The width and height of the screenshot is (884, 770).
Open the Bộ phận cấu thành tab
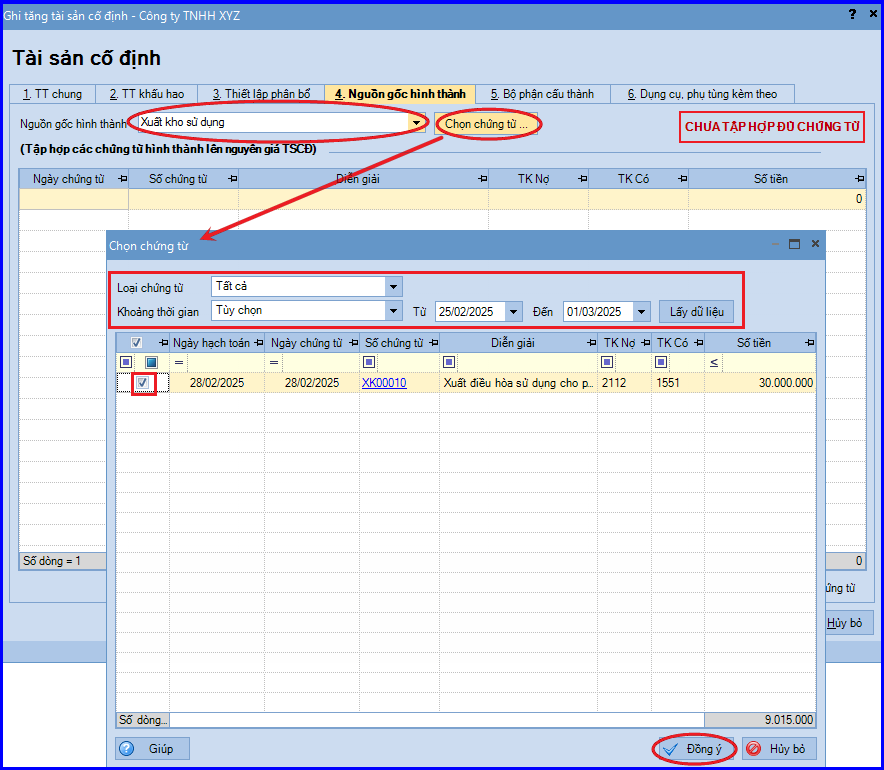[542, 94]
